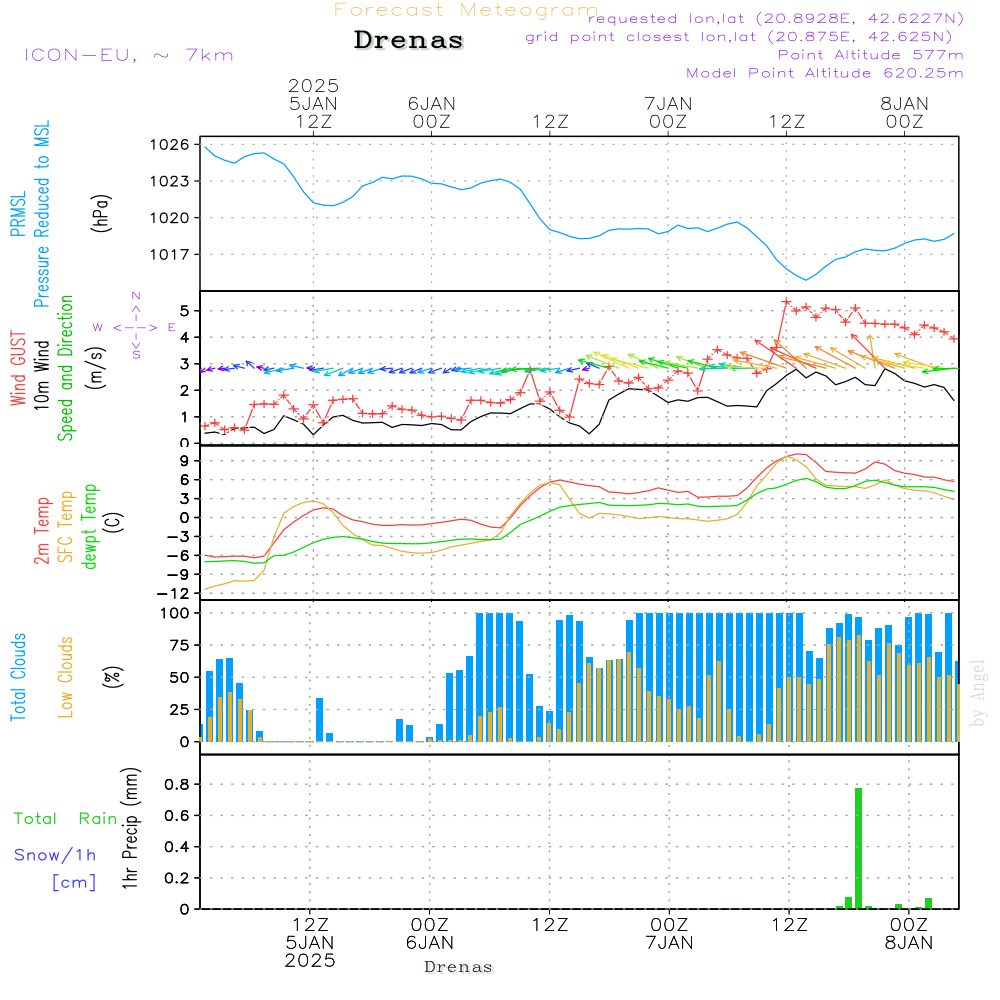Click the '10m Wind' legend label
Image resolution: width=1000 pixels, height=1000 pixels.
tap(41, 375)
